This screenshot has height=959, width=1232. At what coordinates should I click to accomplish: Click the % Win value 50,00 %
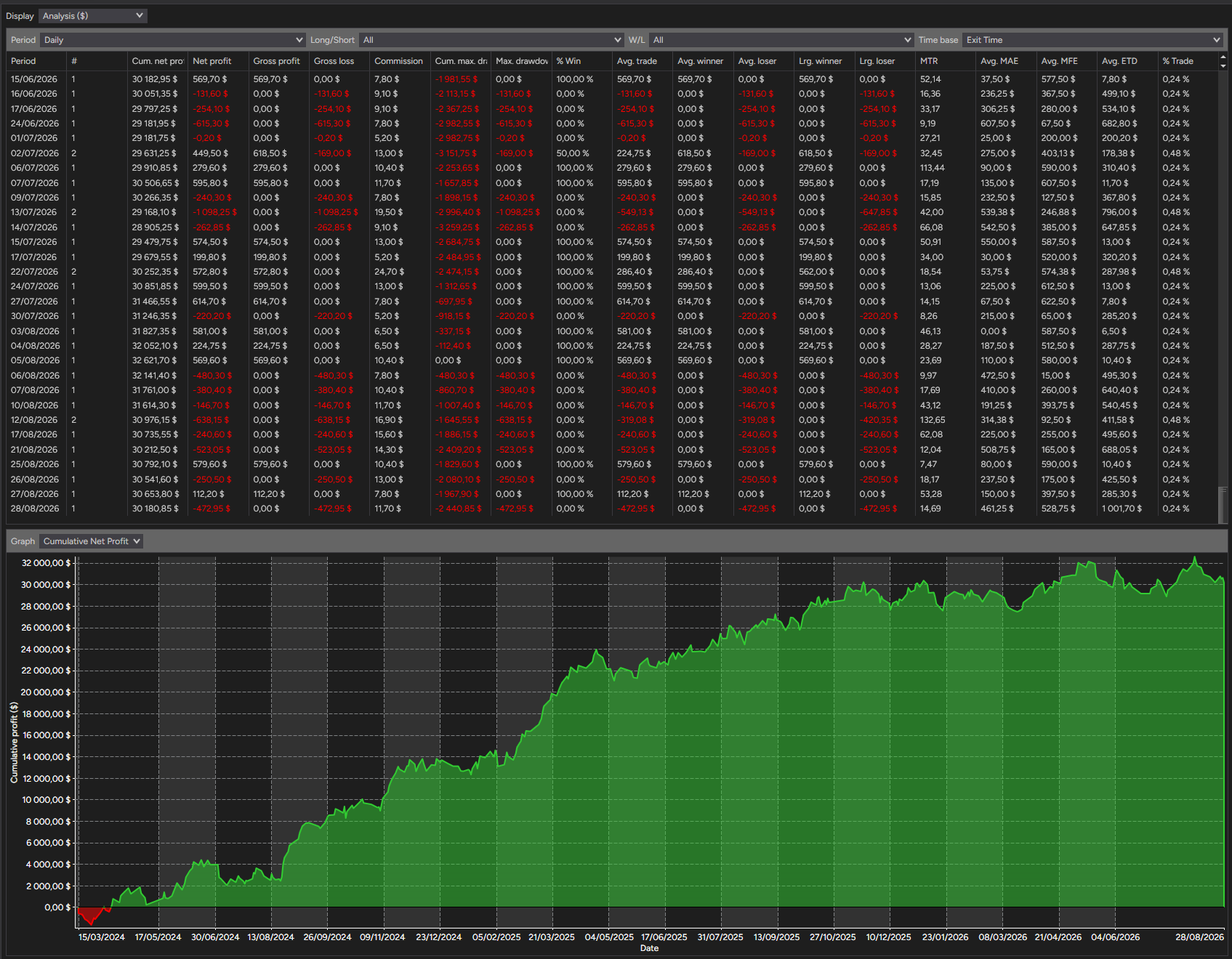pyautogui.click(x=573, y=153)
